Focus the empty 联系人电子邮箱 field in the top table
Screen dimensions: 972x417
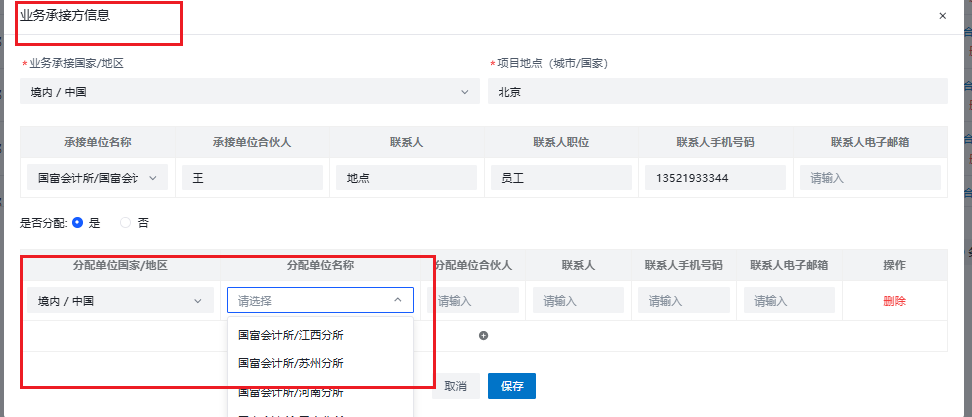pos(870,178)
